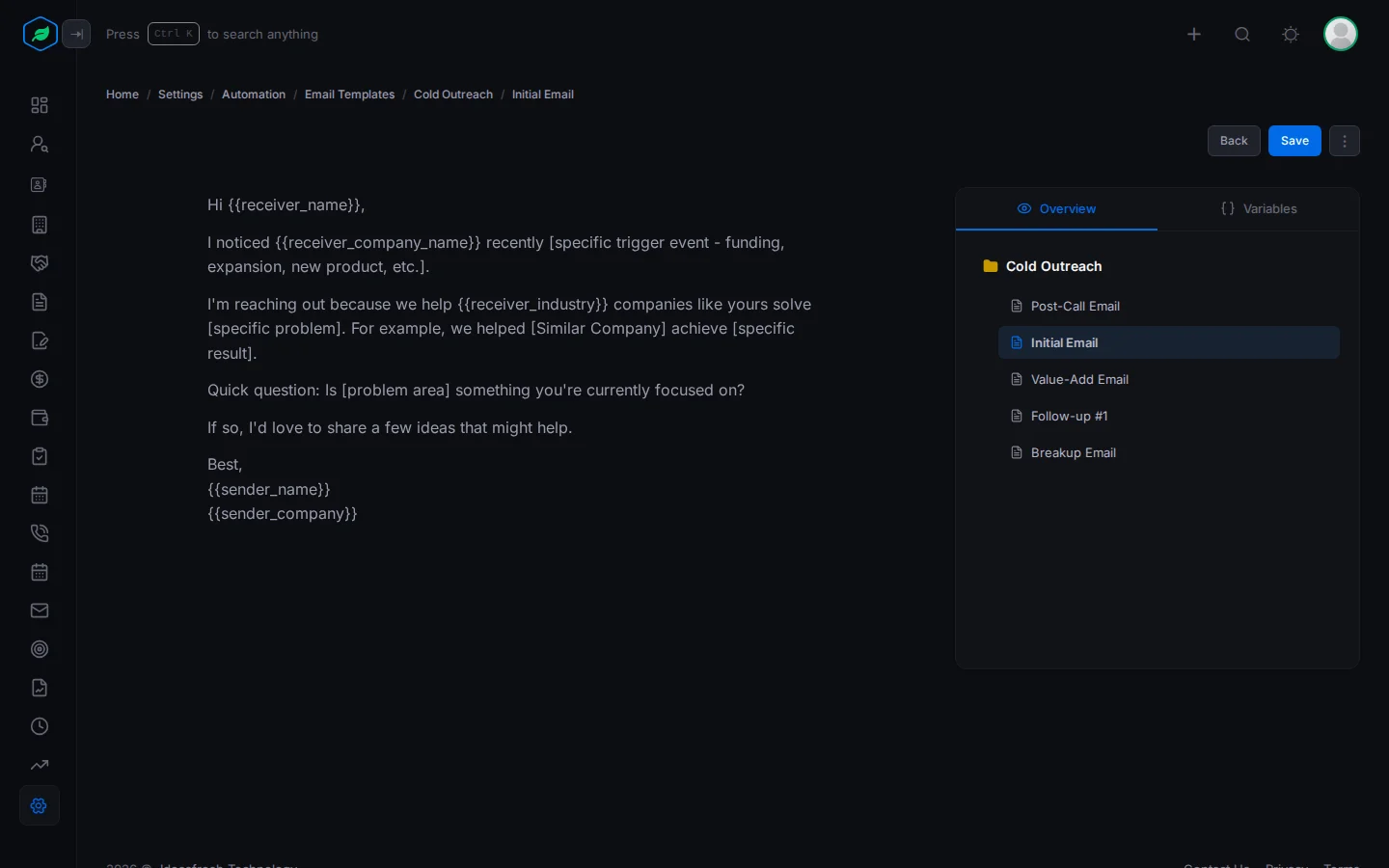
Task: Open the user search icon in sidebar
Action: 40,144
